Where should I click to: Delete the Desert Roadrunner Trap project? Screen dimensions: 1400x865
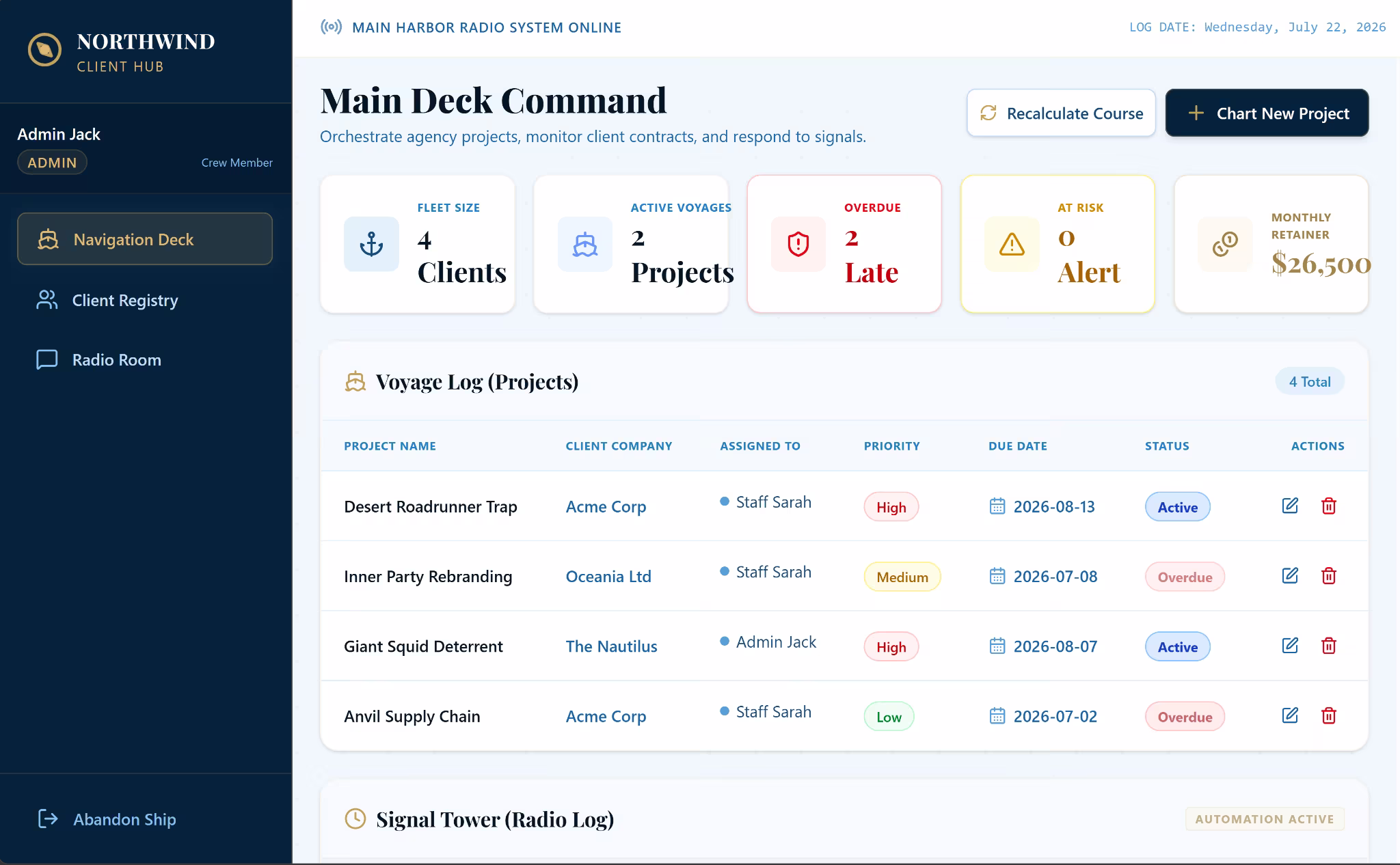(x=1329, y=506)
